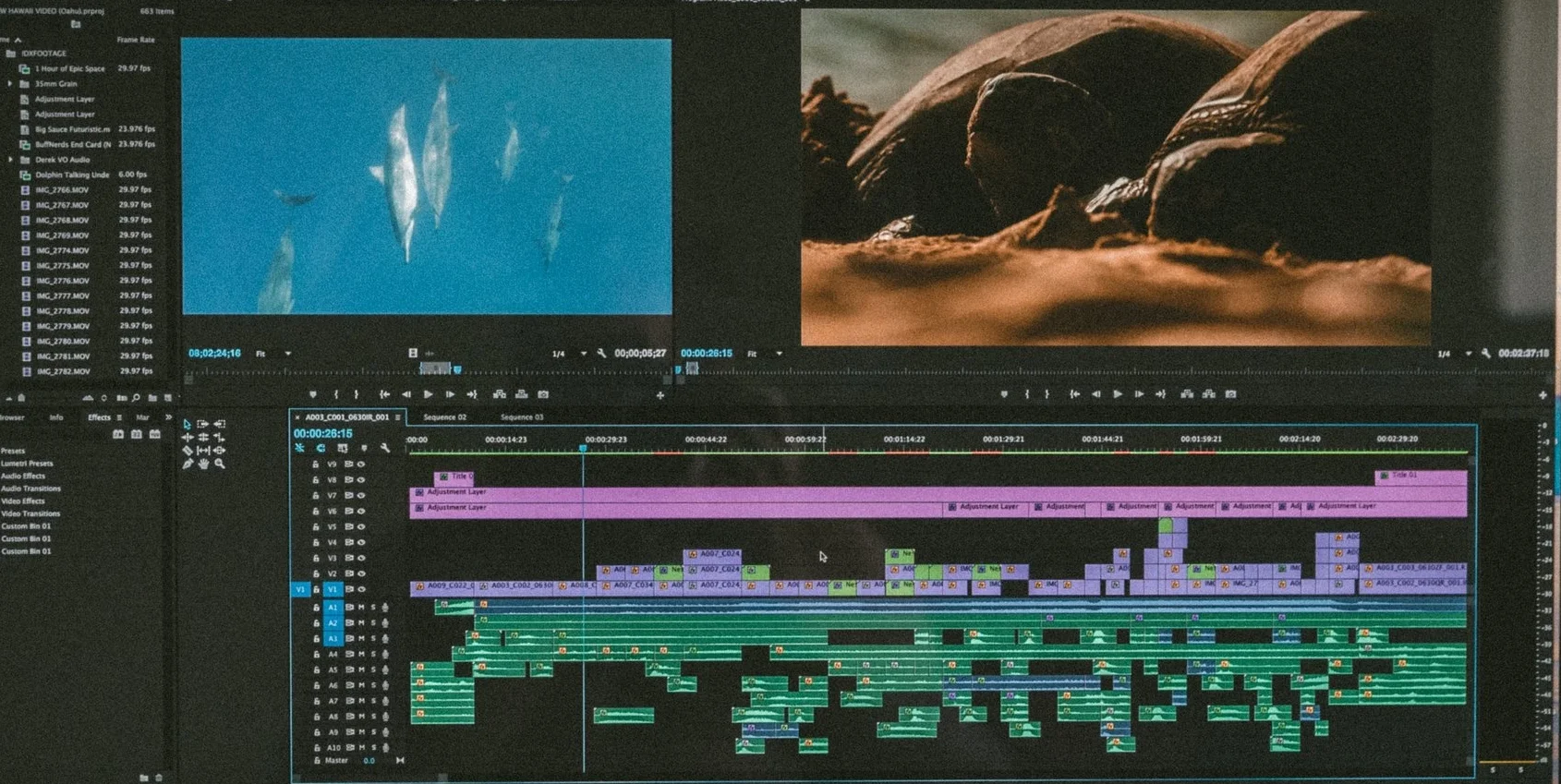The width and height of the screenshot is (1561, 784).
Task: Expand the Derek VO Audio bin
Action: 10,160
